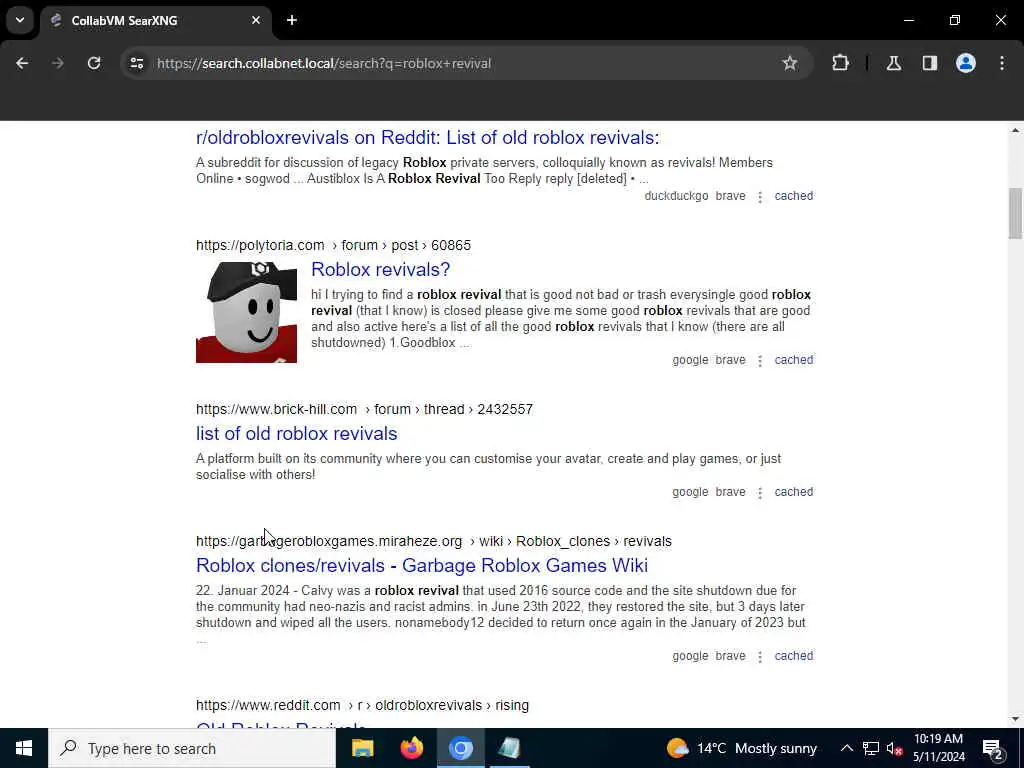This screenshot has height=768, width=1024.
Task: Open Chrome Labs flask icon
Action: pos(894,63)
